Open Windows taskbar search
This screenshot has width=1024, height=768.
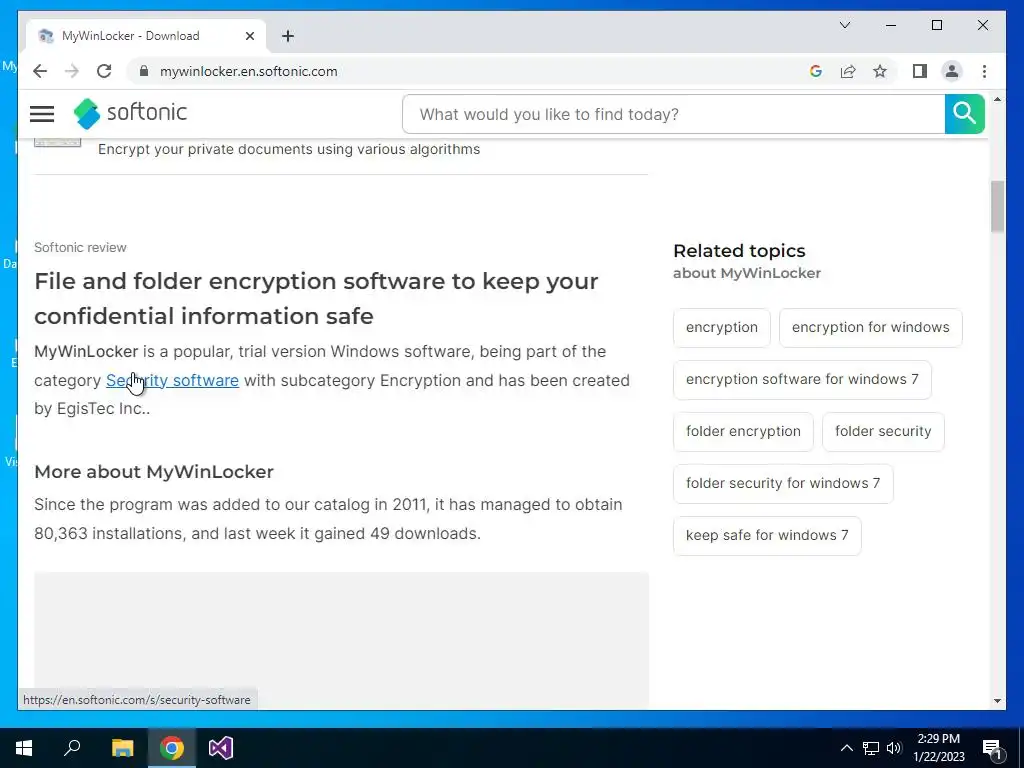[72, 748]
